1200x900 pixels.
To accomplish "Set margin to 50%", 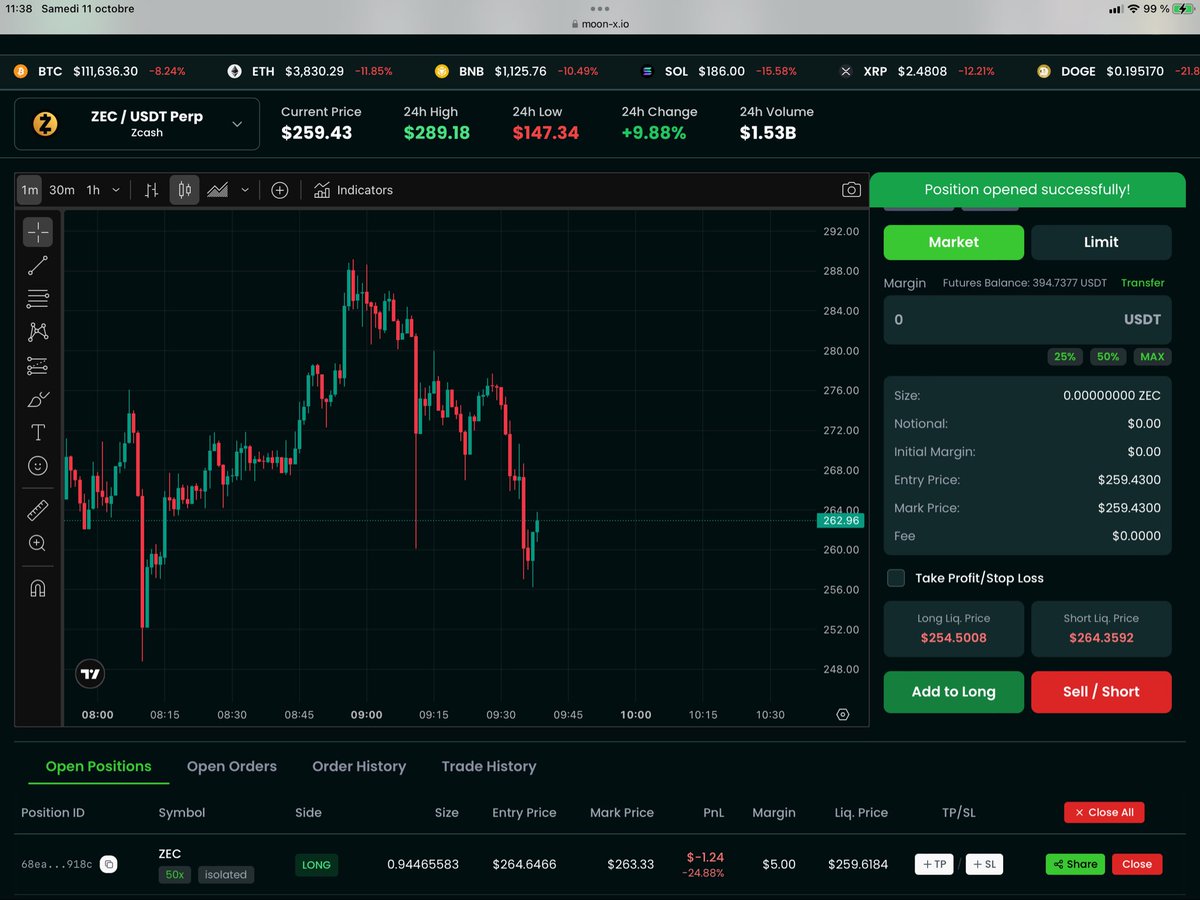I will point(1108,357).
